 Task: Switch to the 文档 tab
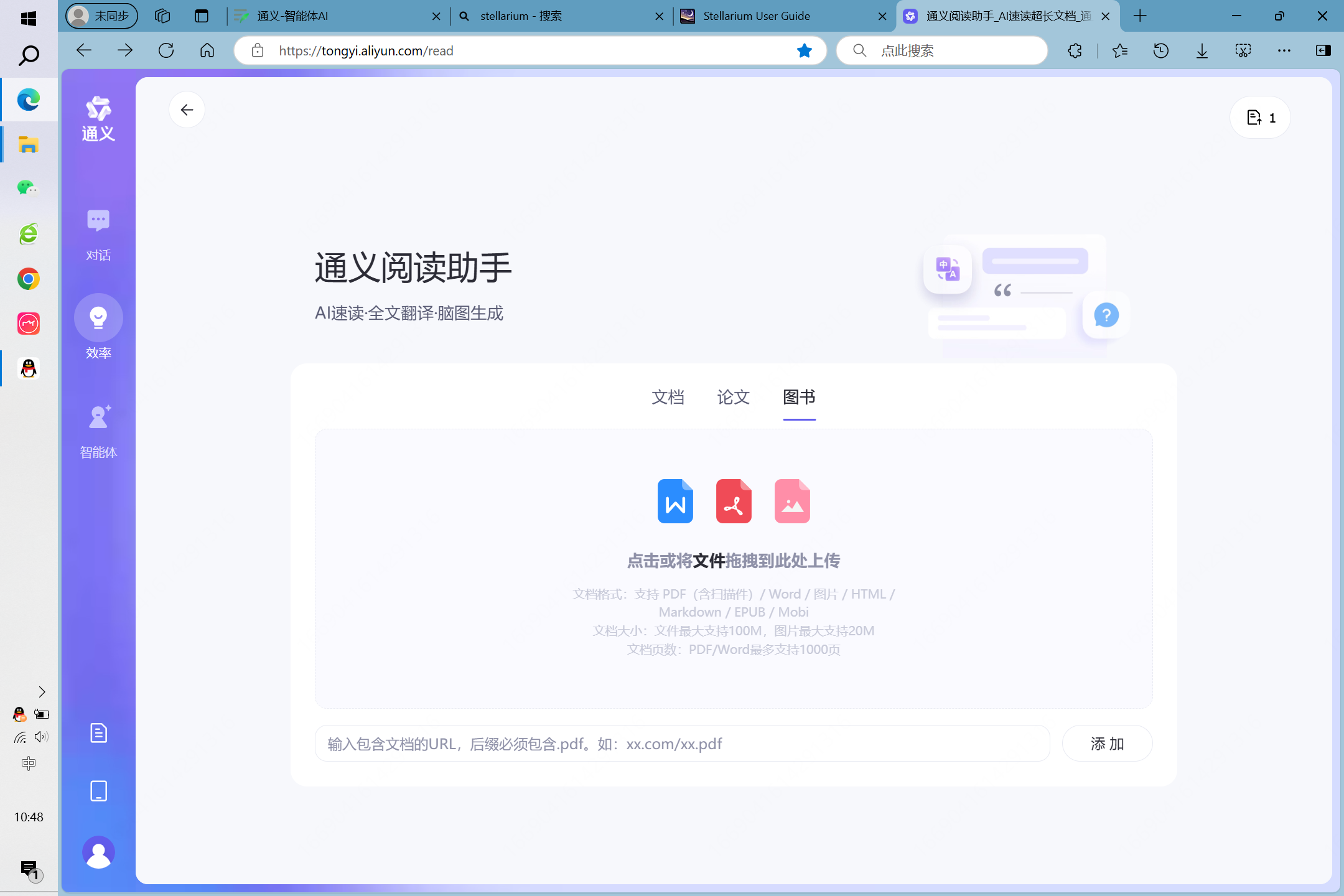pyautogui.click(x=668, y=397)
